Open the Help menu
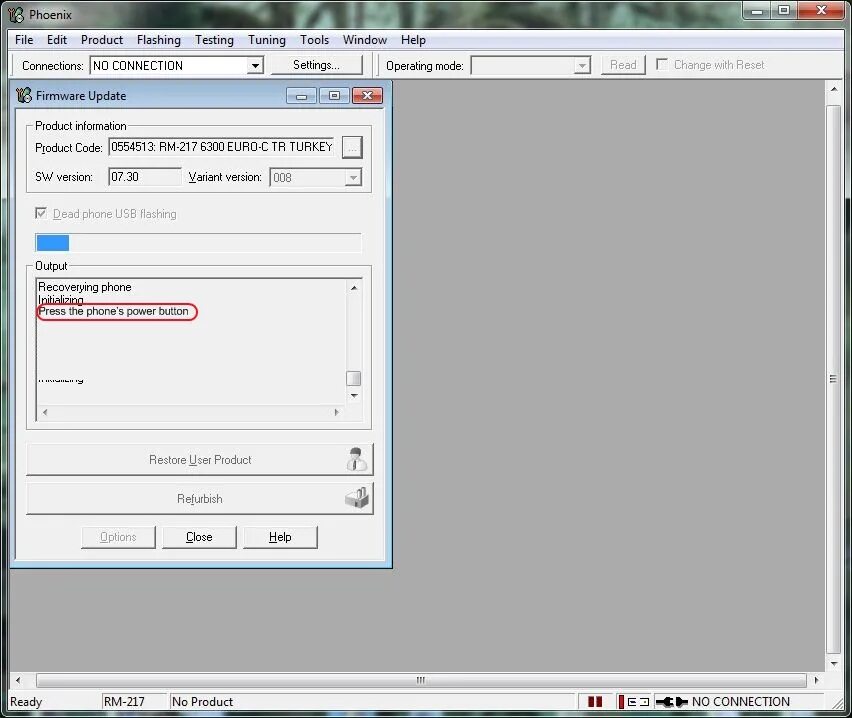 pos(413,40)
